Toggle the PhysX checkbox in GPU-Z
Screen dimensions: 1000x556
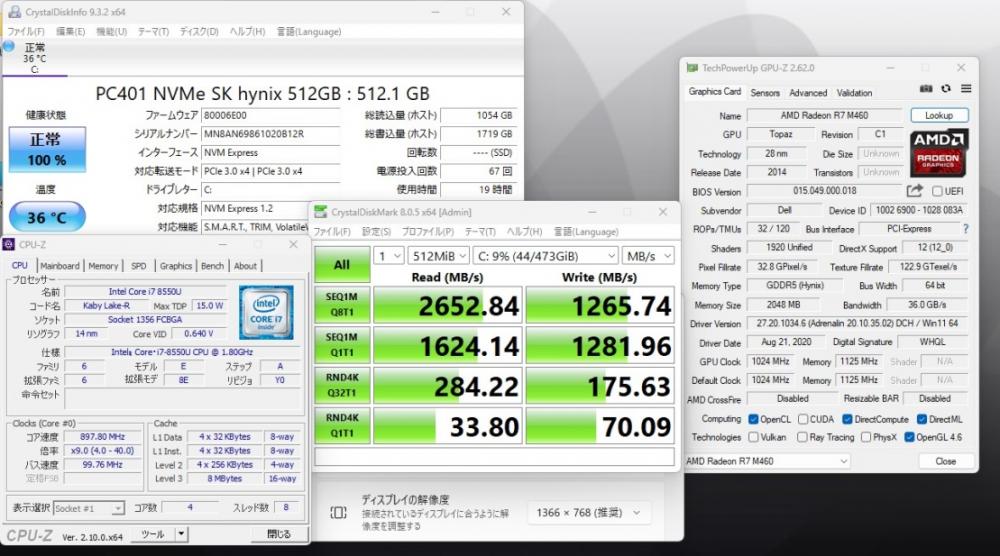tap(865, 437)
